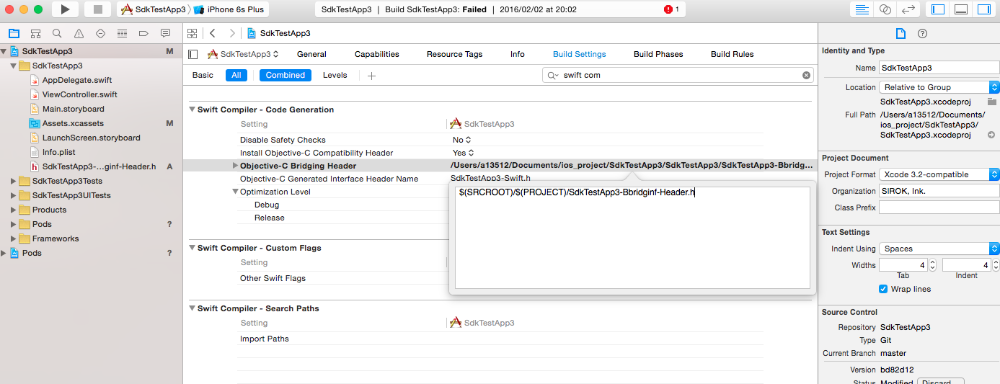Reveal project folder in Finder
Image resolution: width=1000 pixels, height=384 pixels.
(992, 101)
